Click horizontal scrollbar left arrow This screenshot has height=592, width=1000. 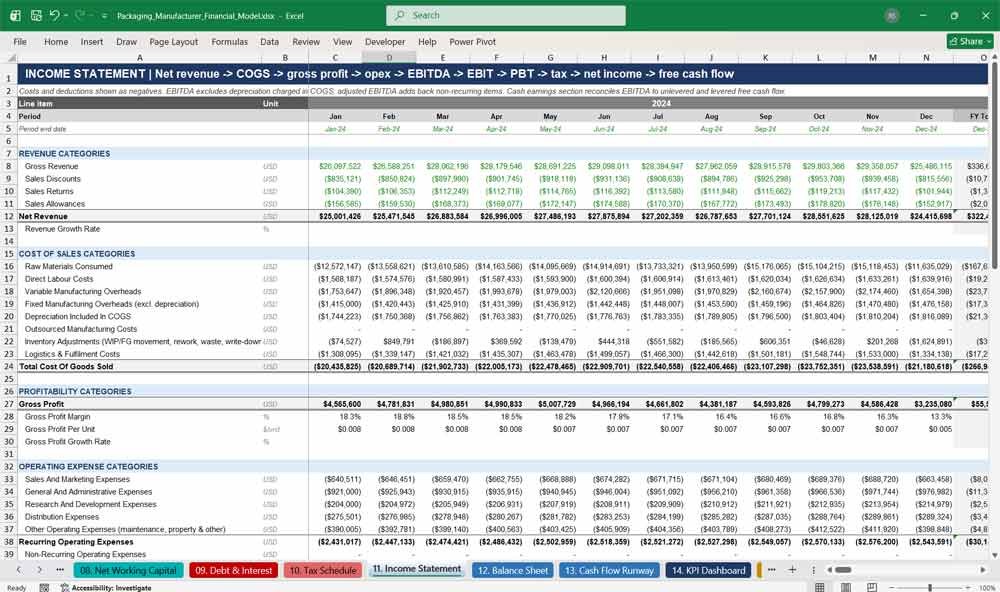[x=828, y=570]
